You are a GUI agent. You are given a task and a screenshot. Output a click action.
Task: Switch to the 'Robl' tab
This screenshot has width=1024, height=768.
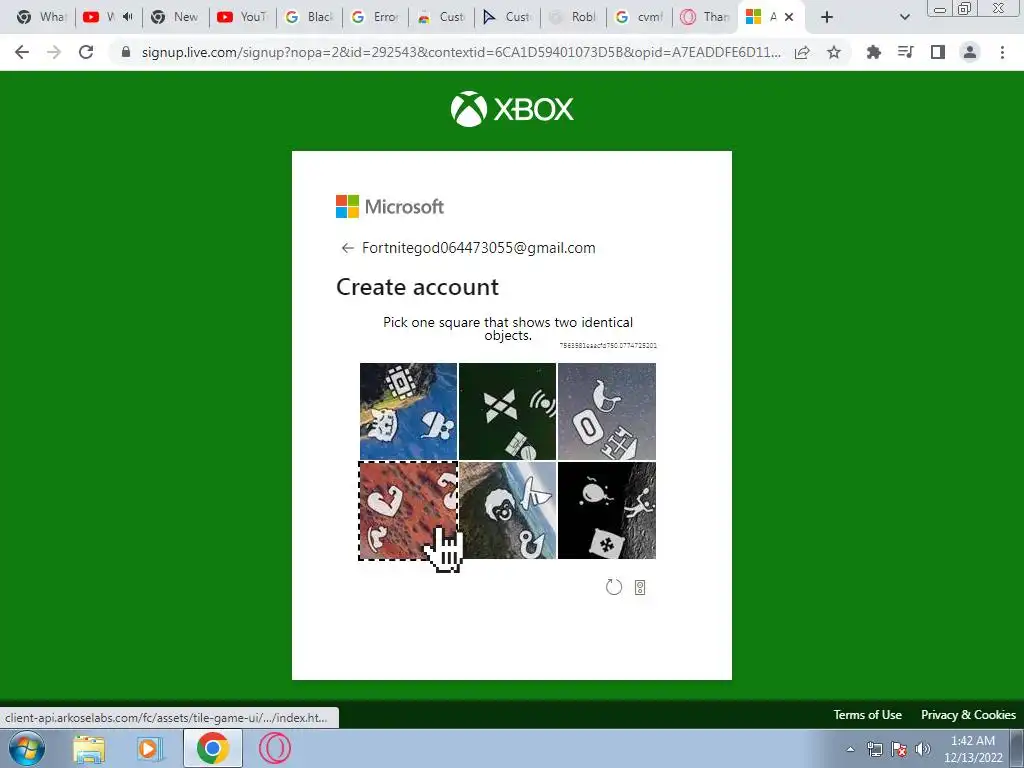click(574, 17)
